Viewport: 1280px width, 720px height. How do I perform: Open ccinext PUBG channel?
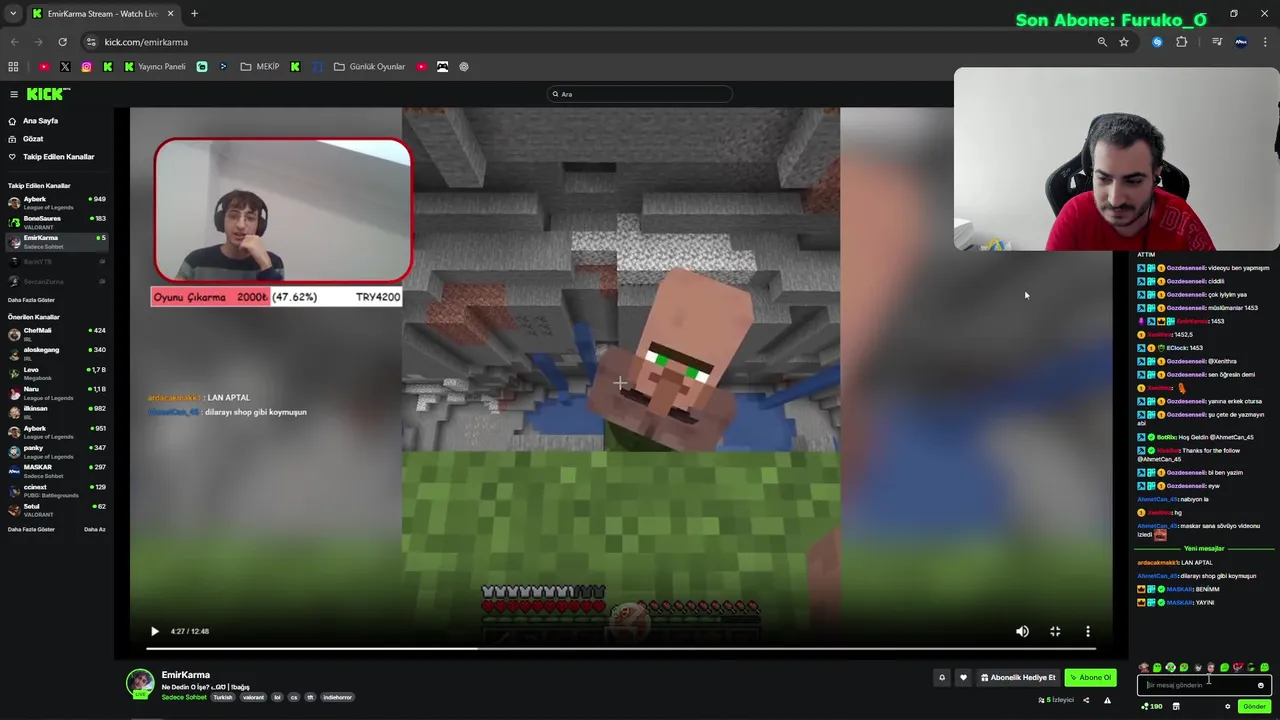pyautogui.click(x=56, y=490)
